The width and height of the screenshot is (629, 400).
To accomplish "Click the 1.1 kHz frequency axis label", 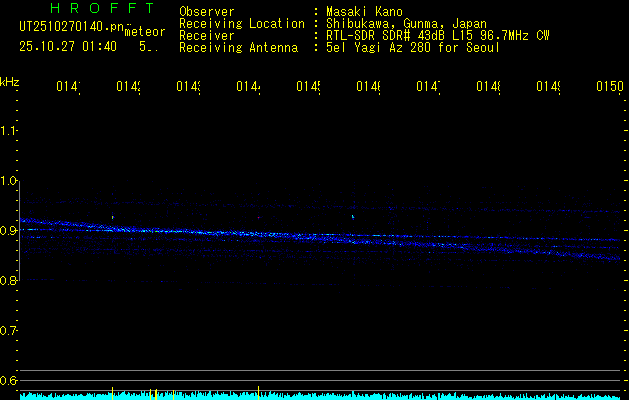I will point(8,130).
